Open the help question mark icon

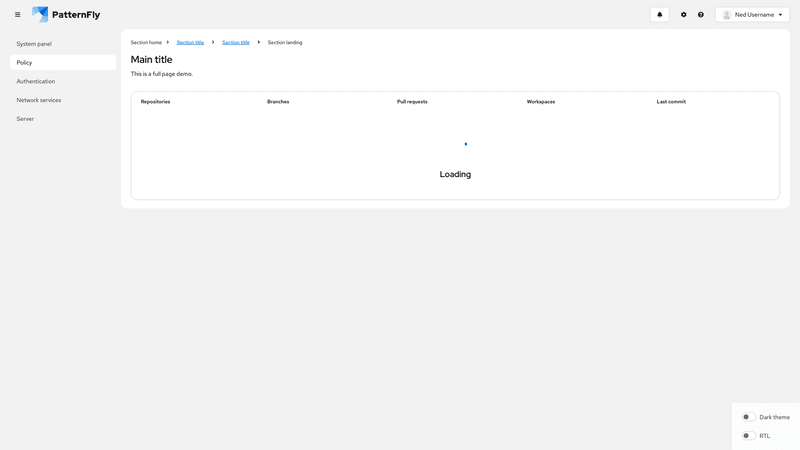(x=701, y=15)
